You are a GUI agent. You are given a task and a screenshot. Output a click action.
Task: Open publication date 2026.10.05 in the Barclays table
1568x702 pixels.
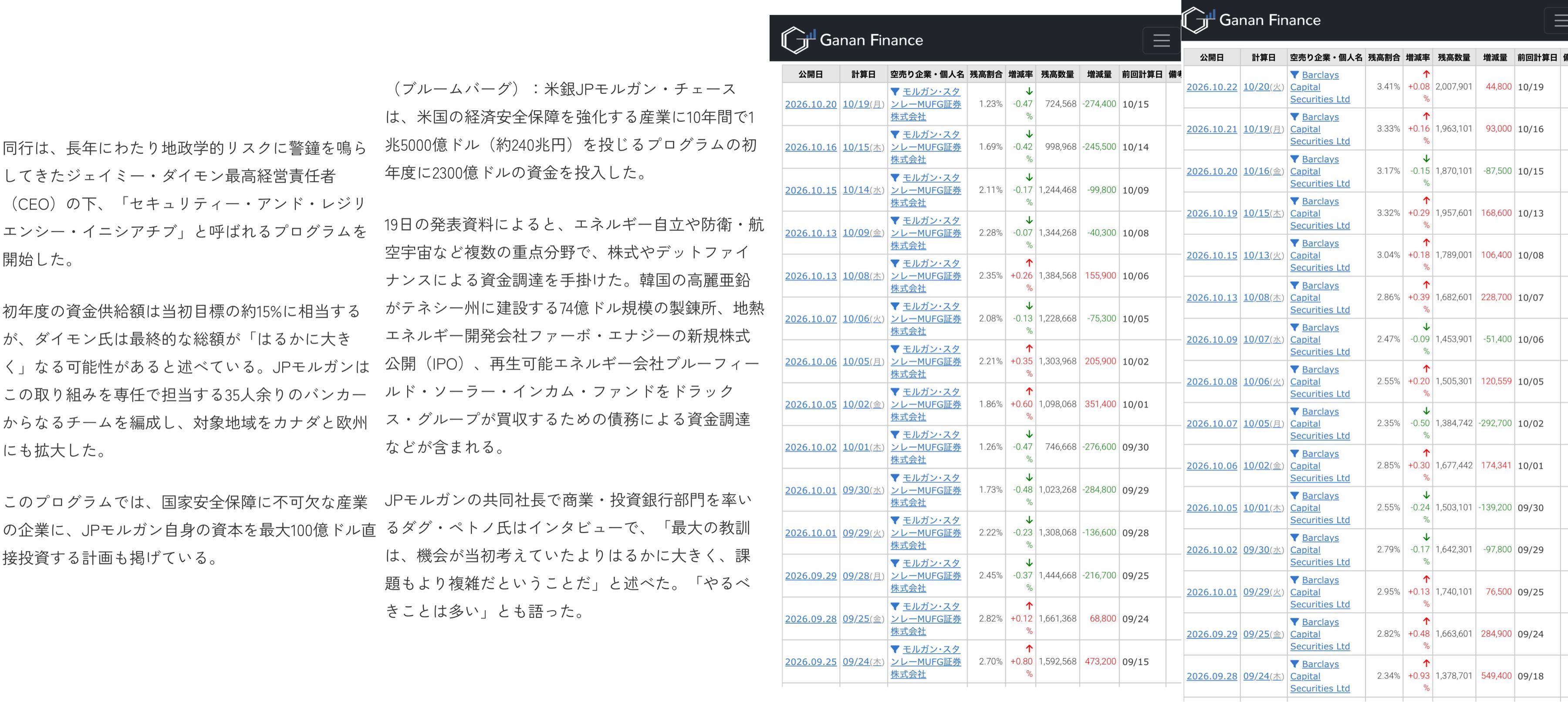click(x=1212, y=508)
